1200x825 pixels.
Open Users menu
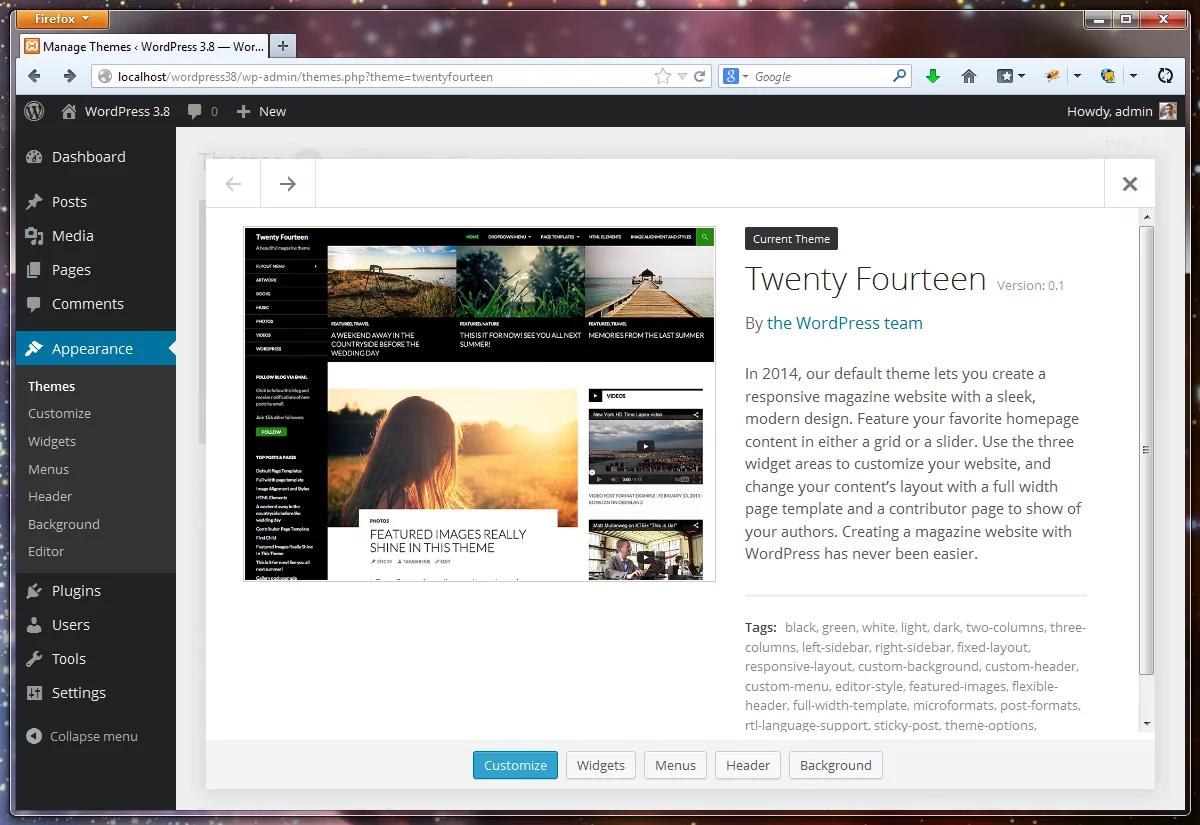click(x=96, y=624)
